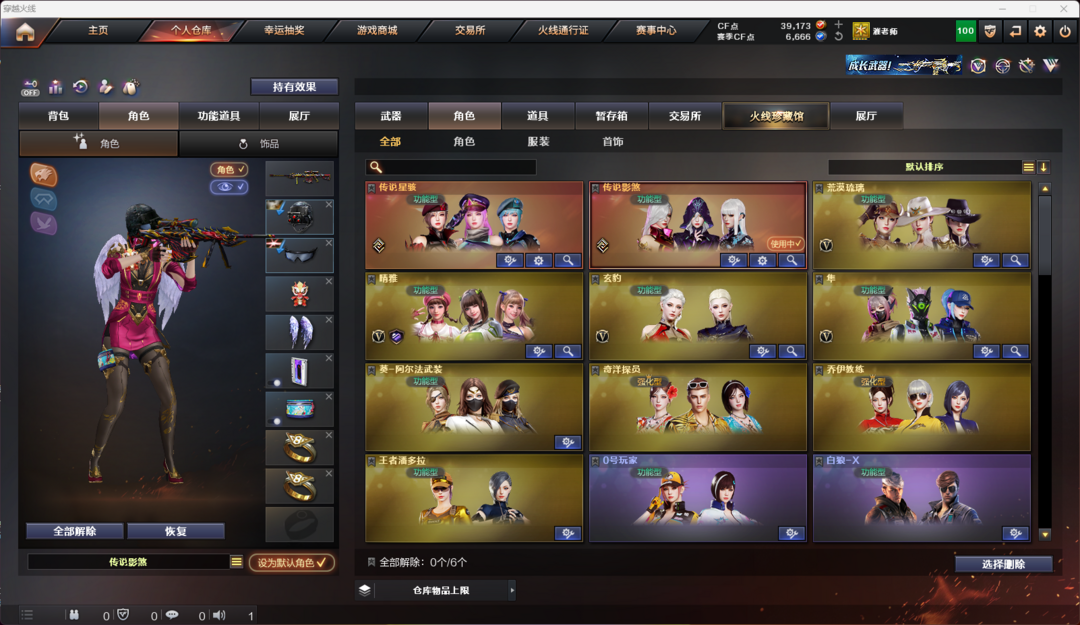Click the 持有效果 button

[294, 87]
